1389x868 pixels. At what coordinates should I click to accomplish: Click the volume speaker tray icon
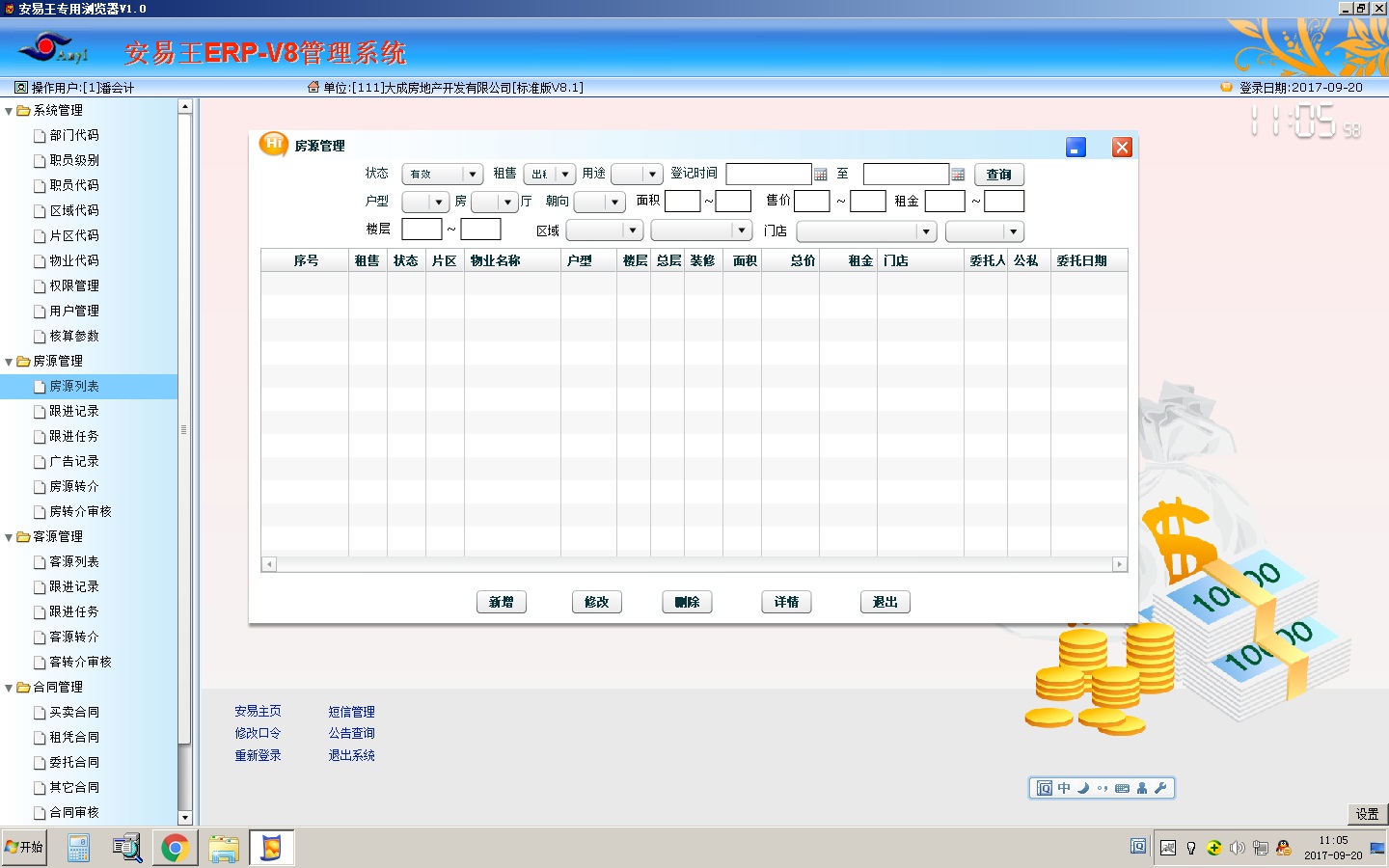(x=1237, y=848)
